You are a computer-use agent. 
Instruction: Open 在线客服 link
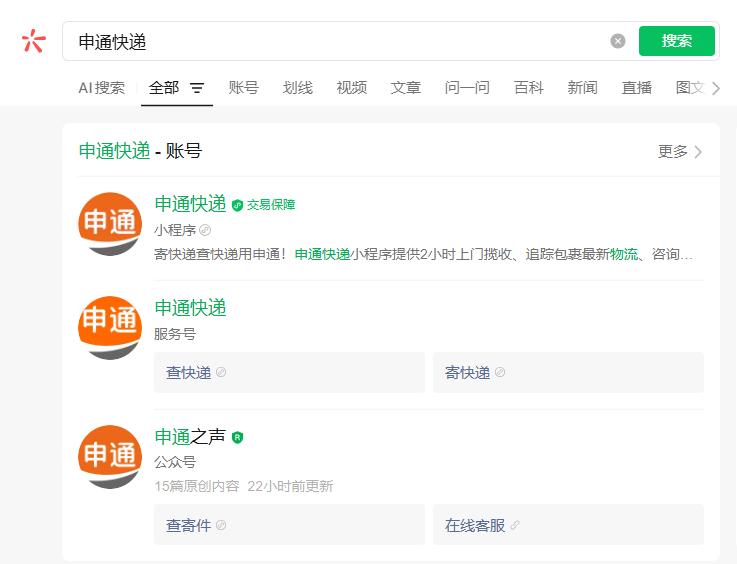click(475, 525)
